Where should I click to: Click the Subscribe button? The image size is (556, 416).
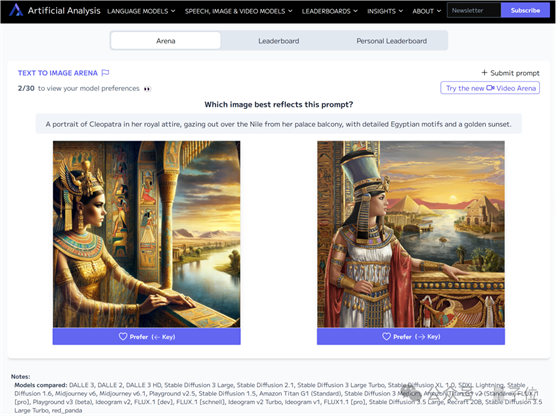coord(525,10)
